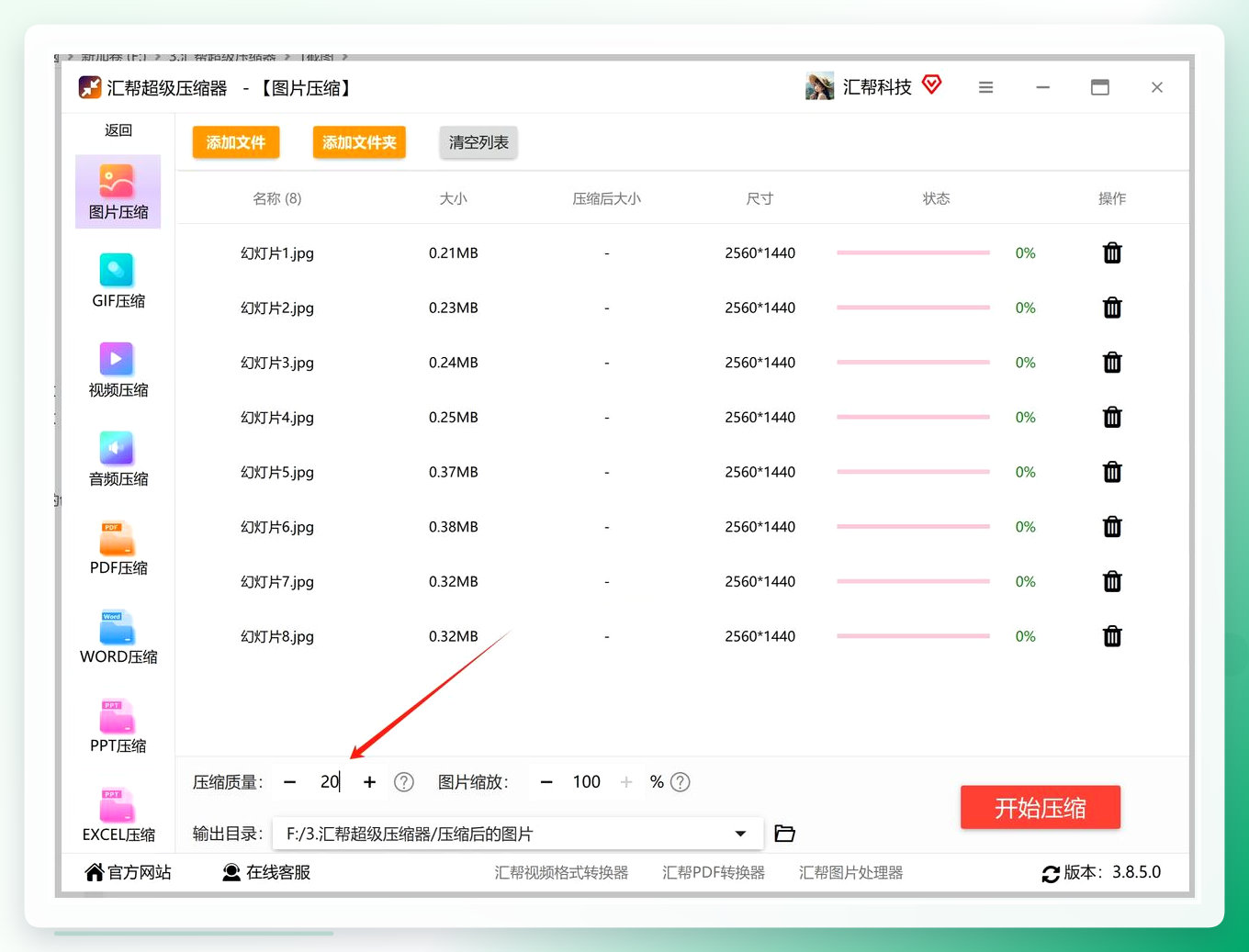Remove 幻灯片2.jpg using trash icon
The height and width of the screenshot is (952, 1249).
(x=1112, y=308)
